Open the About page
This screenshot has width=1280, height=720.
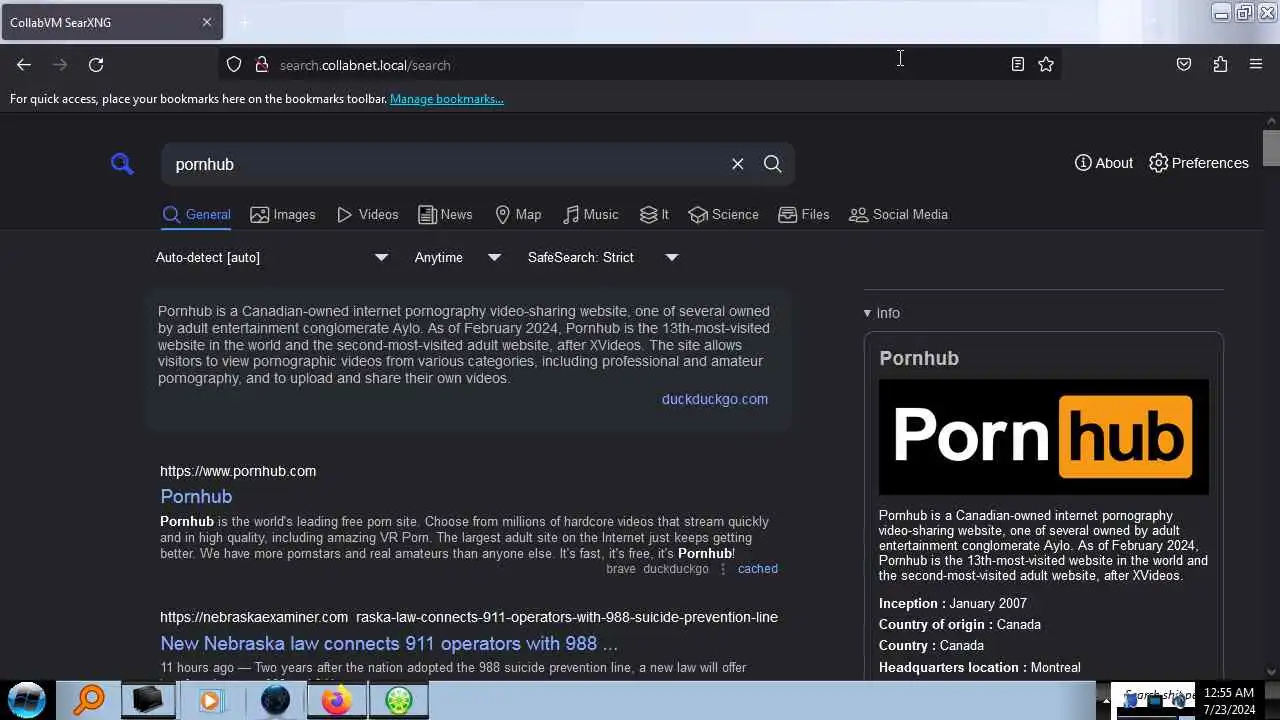click(x=1104, y=163)
